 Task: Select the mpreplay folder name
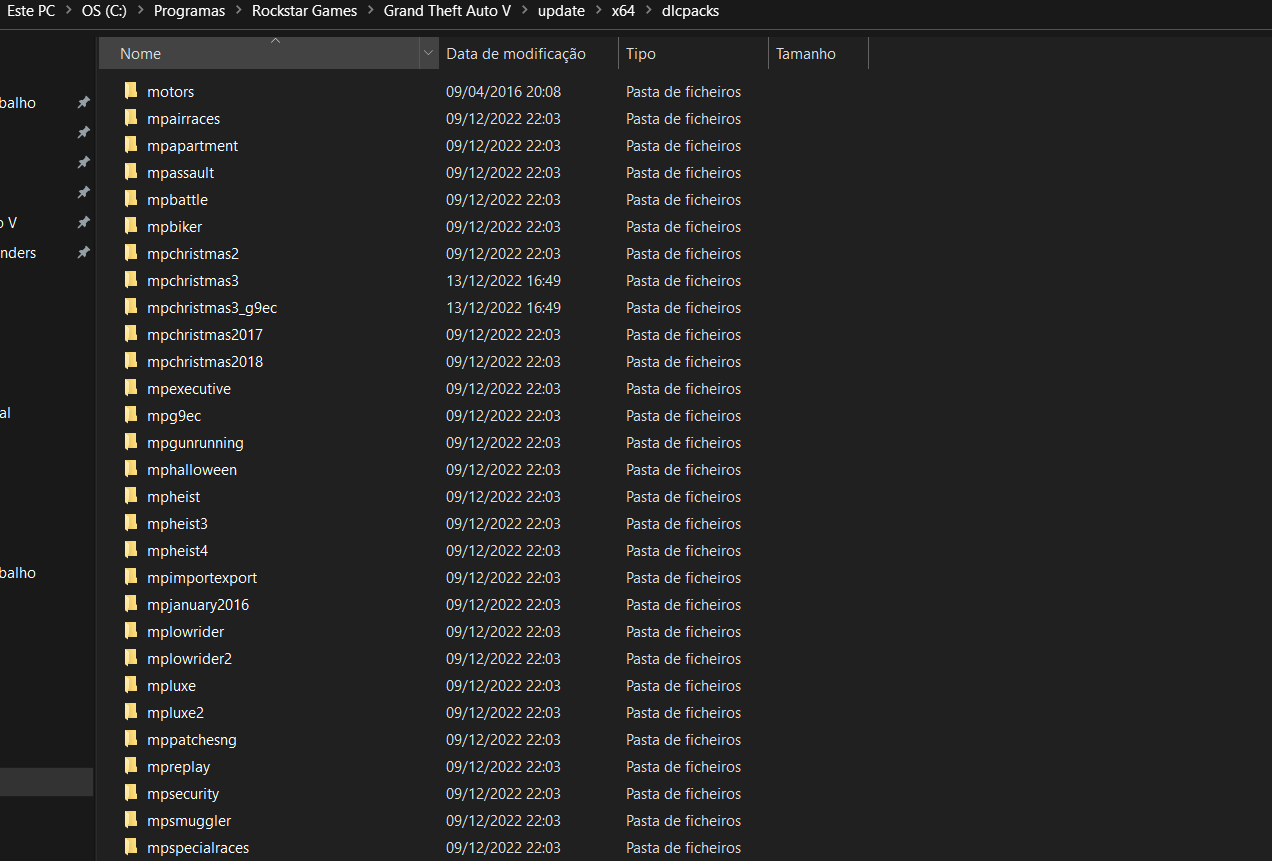[179, 766]
